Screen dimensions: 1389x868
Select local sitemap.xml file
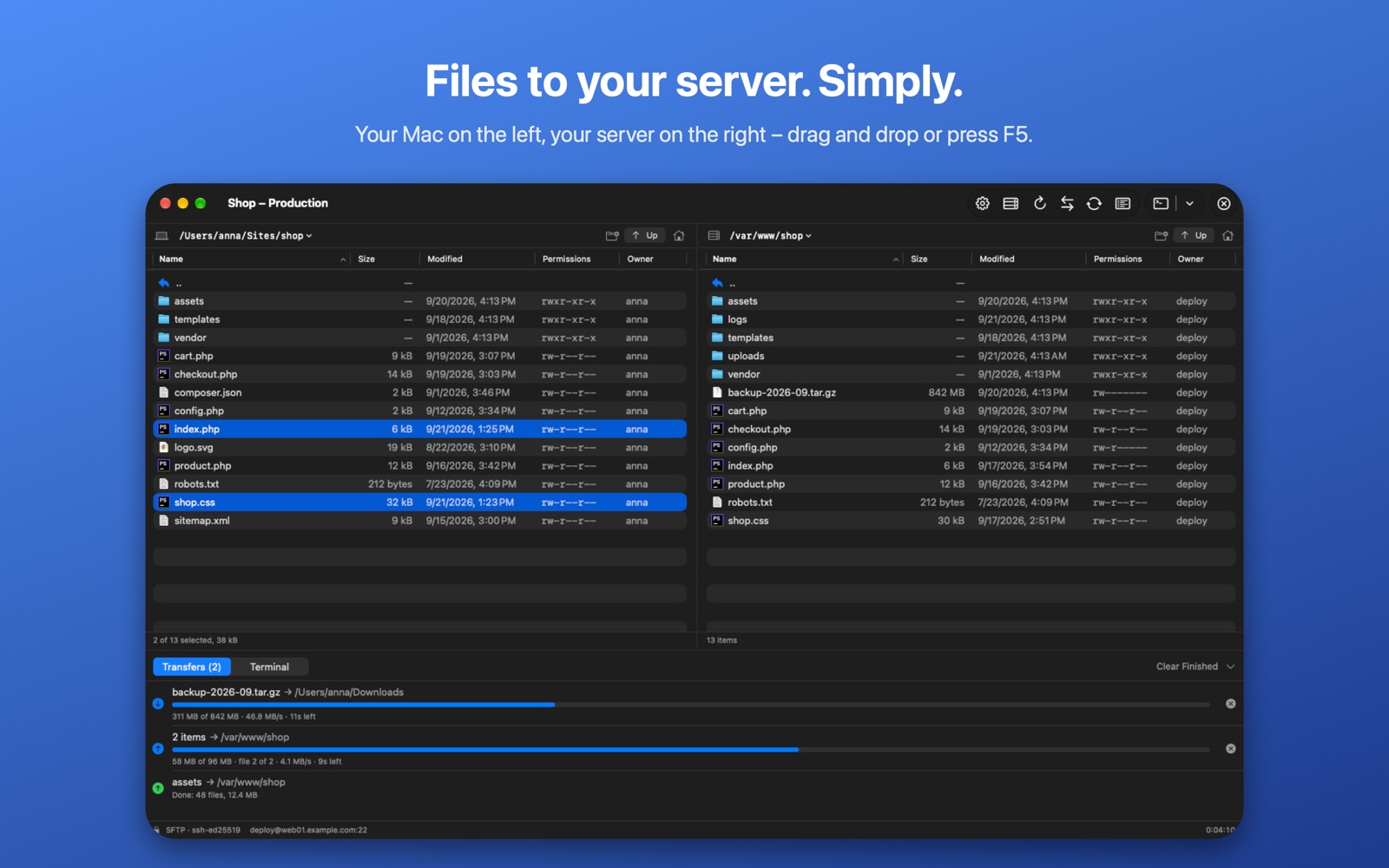click(420, 521)
